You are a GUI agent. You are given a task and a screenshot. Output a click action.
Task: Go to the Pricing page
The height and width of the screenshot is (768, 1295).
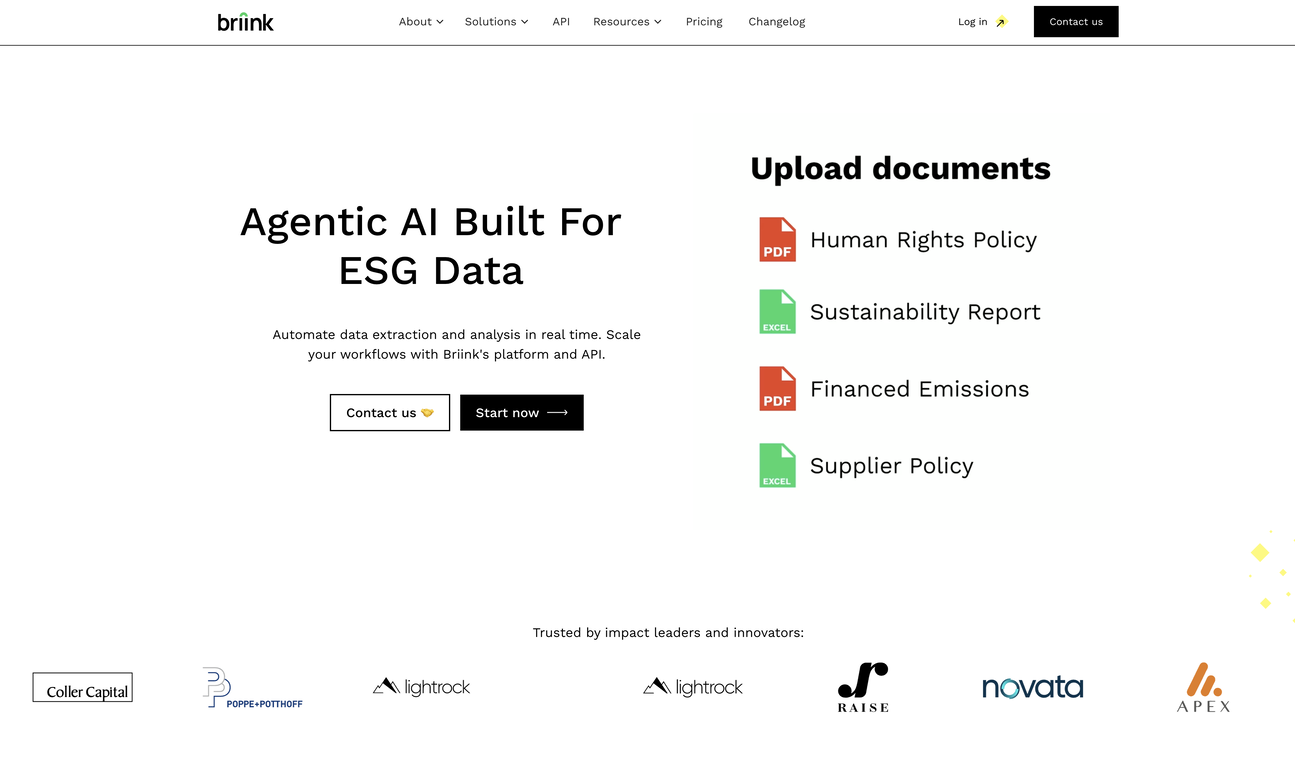[x=704, y=22]
